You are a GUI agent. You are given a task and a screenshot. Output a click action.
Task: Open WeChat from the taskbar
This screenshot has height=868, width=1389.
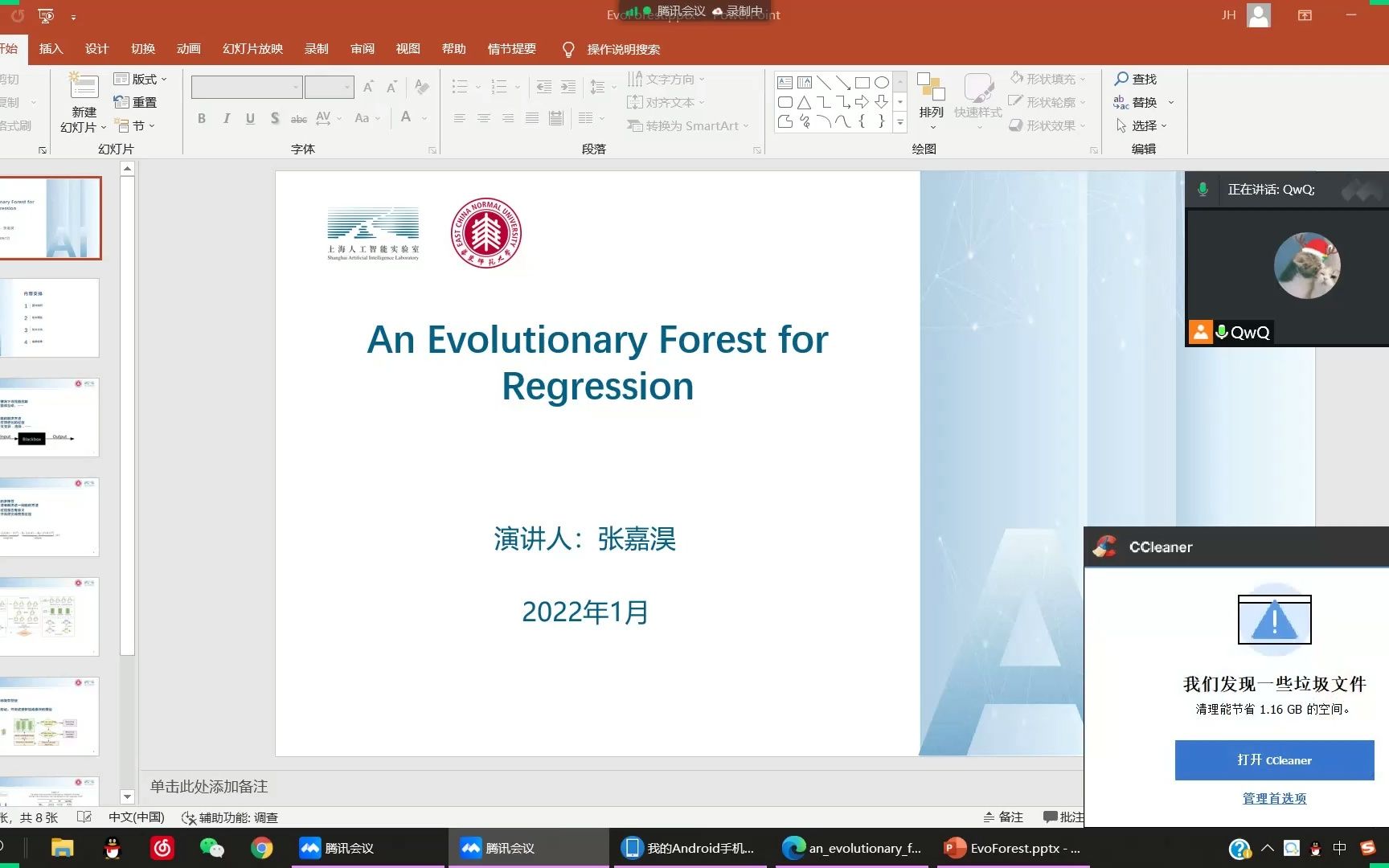coord(212,848)
